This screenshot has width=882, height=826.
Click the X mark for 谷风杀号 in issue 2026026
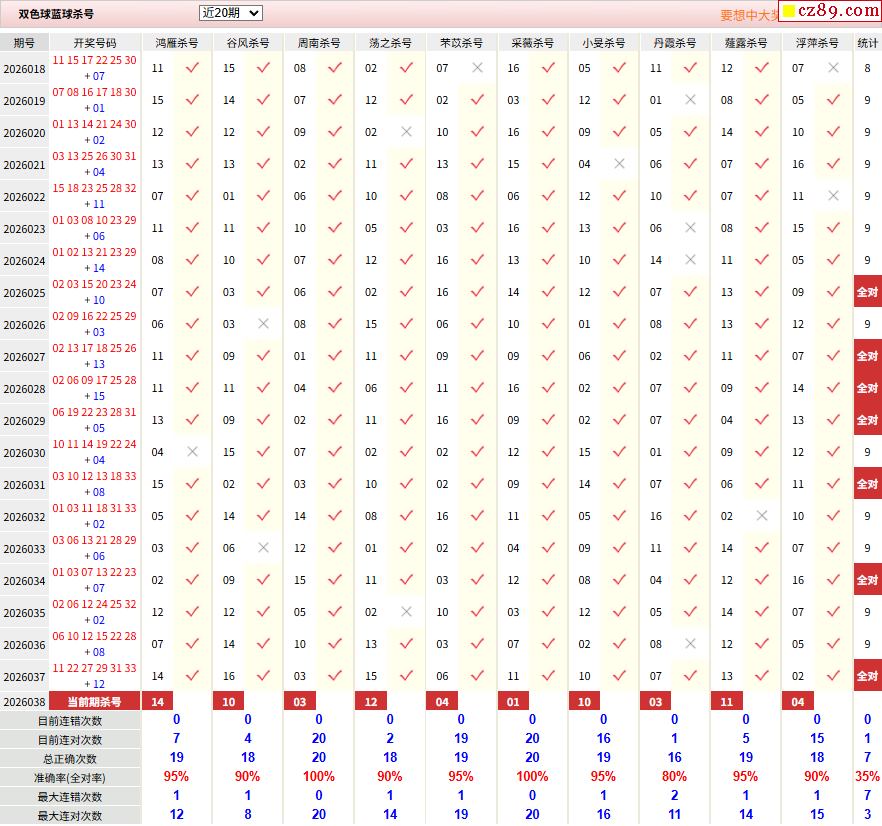tap(263, 324)
